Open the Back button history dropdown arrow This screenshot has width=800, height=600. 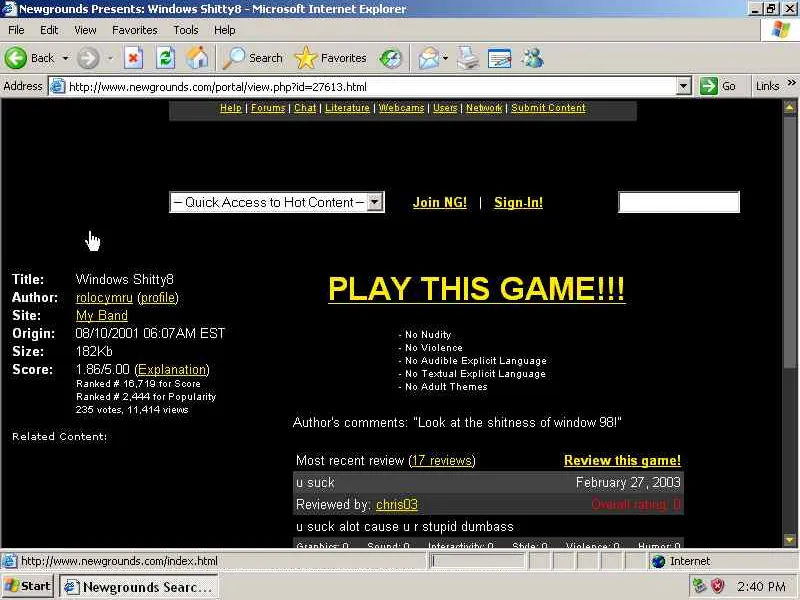point(65,58)
